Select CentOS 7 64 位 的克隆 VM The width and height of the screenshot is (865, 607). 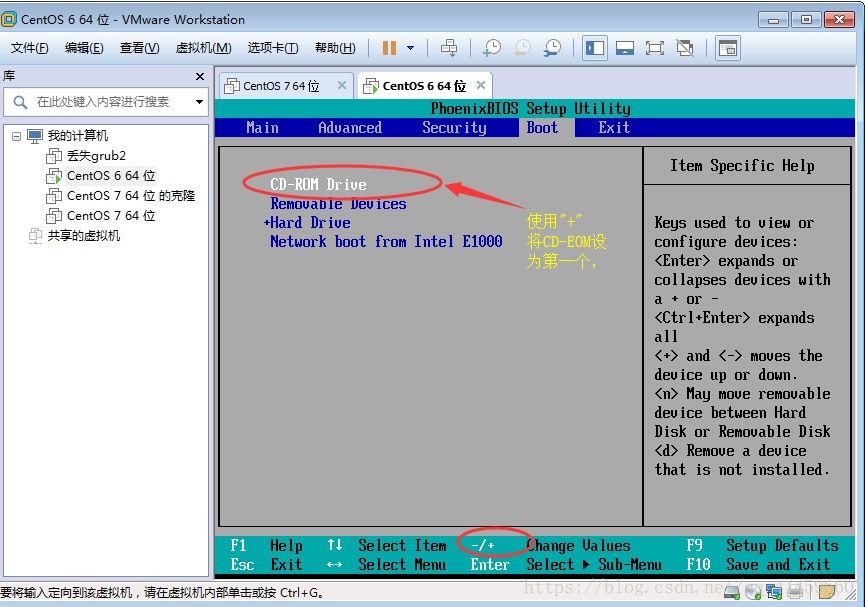click(131, 195)
